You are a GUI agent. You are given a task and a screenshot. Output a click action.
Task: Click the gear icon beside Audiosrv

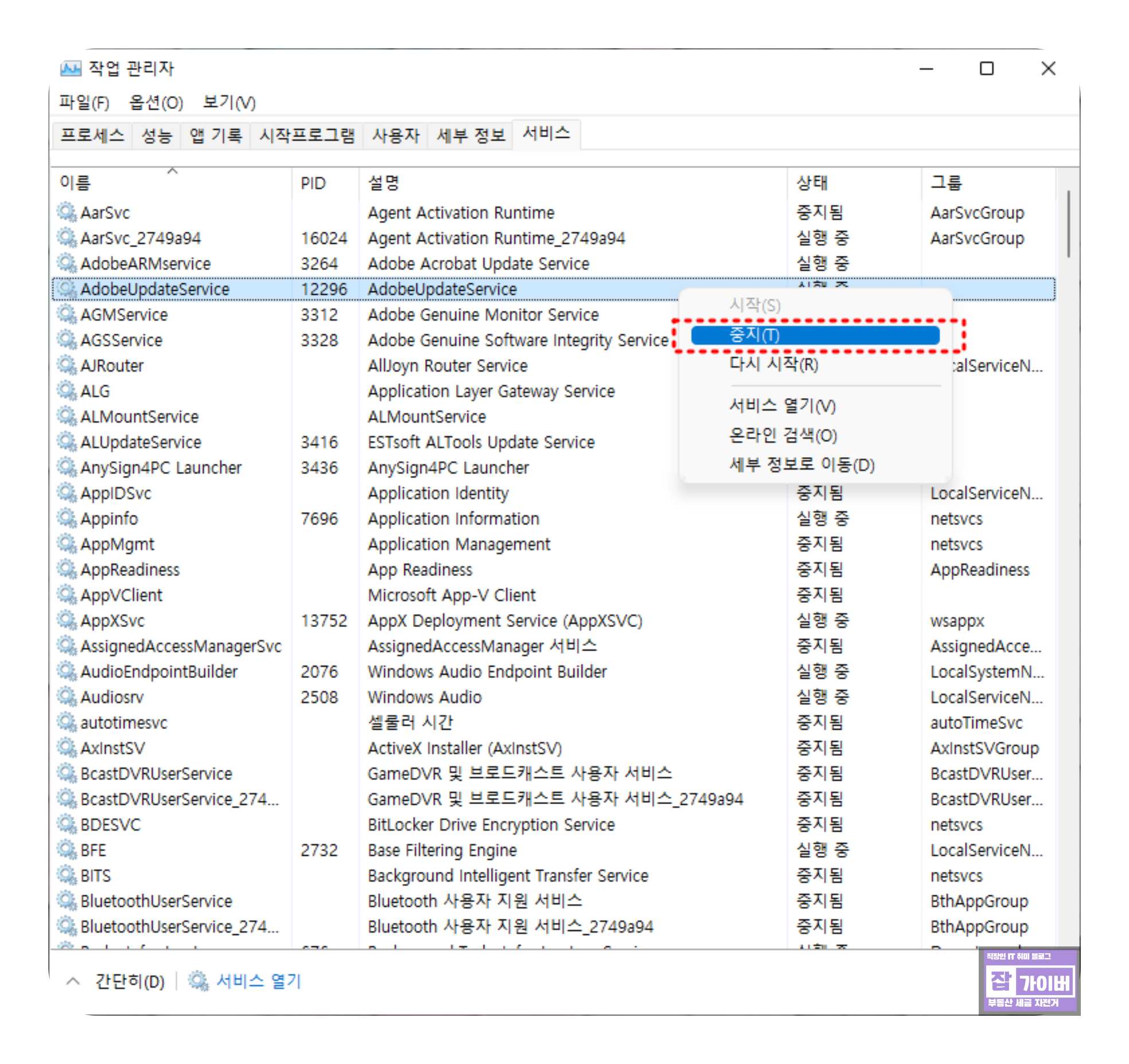pyautogui.click(x=67, y=697)
